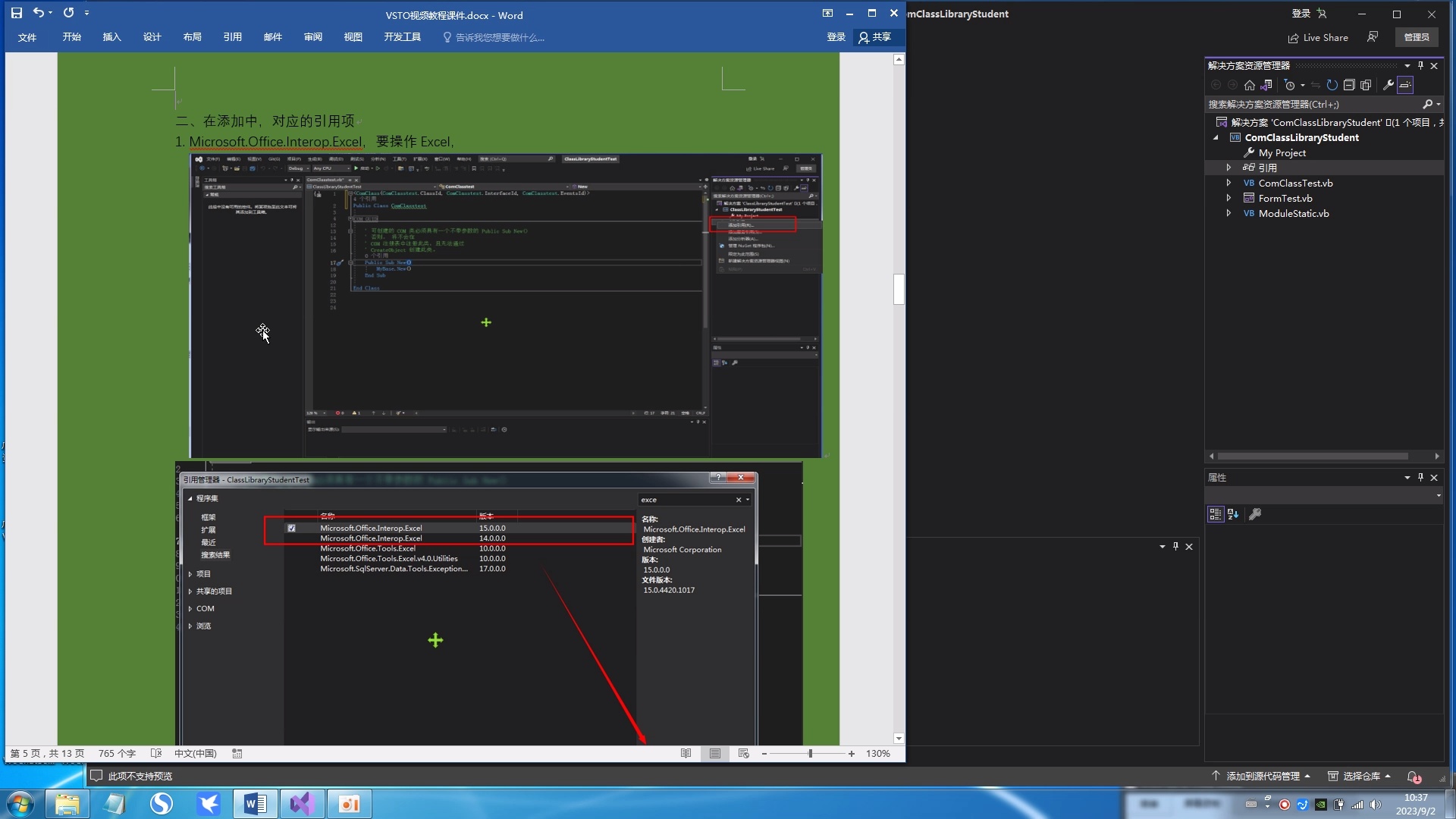Click Show All Files icon in Solution Explorer
Screen dimensions: 1456x819
(x=1366, y=85)
